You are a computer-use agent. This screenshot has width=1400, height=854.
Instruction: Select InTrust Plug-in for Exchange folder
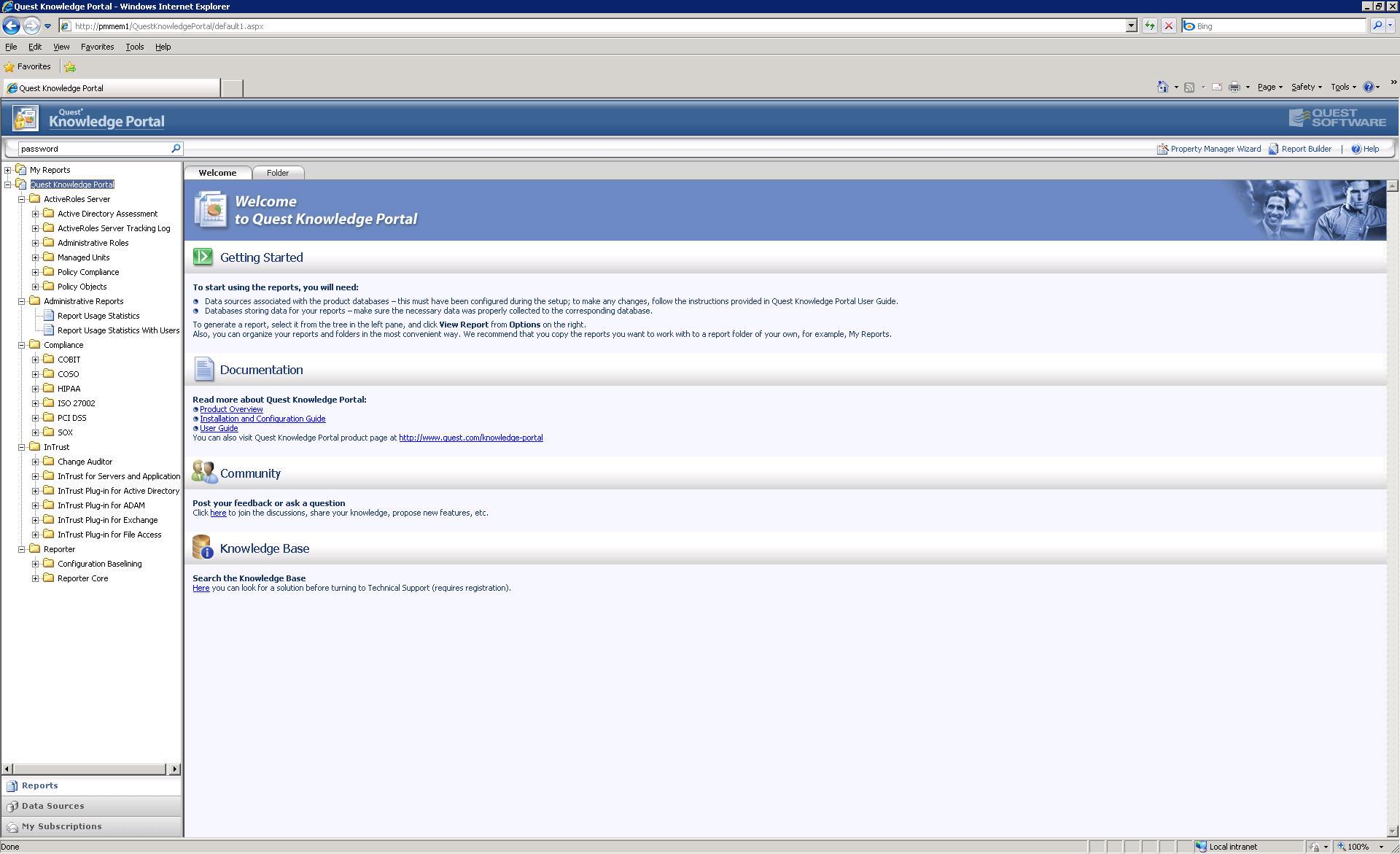(x=107, y=520)
